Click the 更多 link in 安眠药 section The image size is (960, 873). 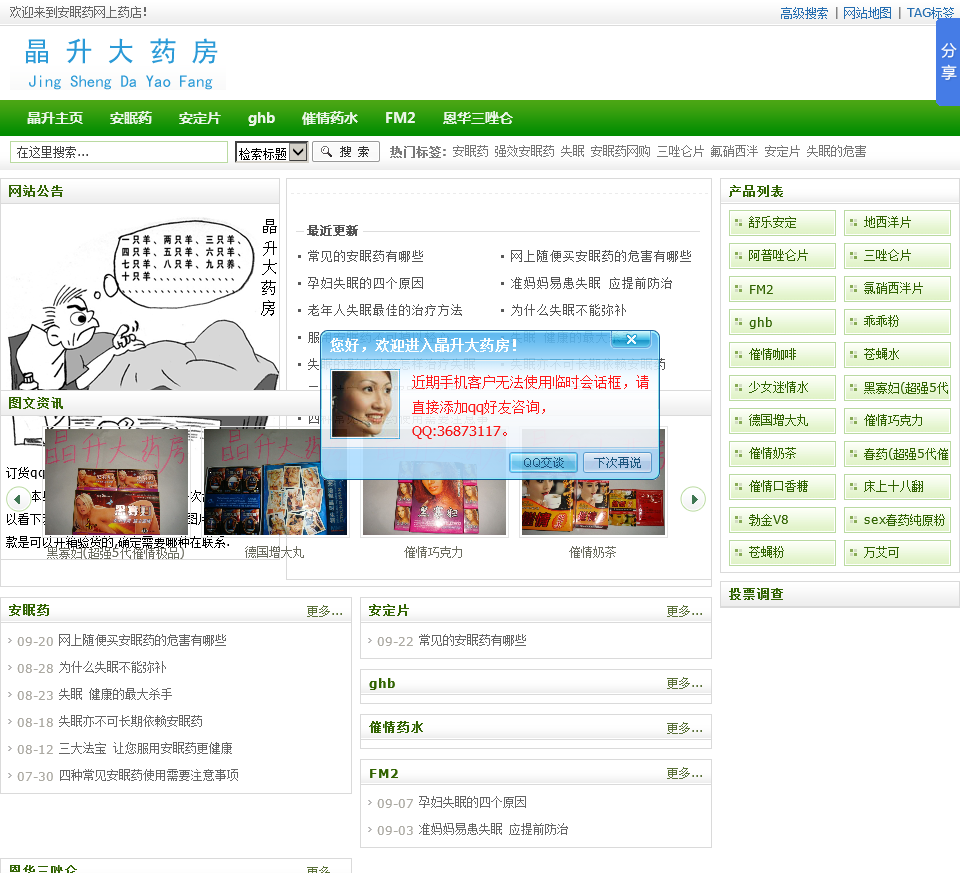(324, 611)
